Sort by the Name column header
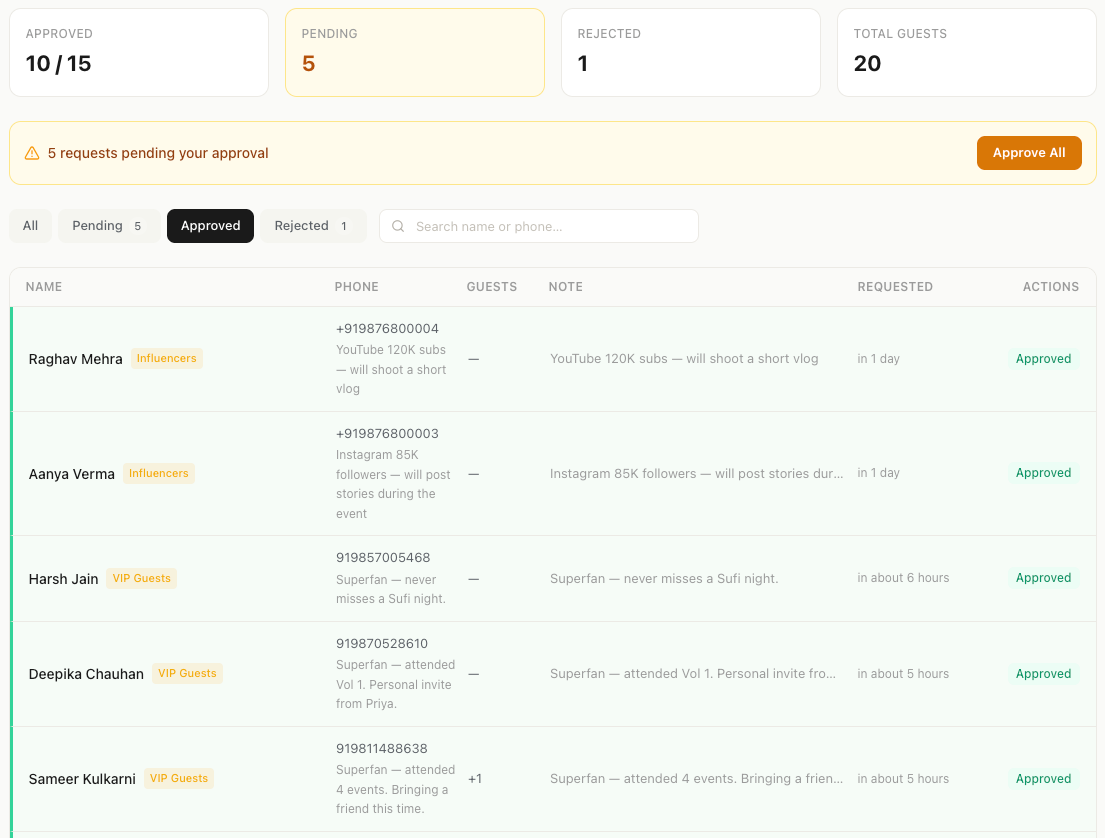1105x838 pixels. 44,287
